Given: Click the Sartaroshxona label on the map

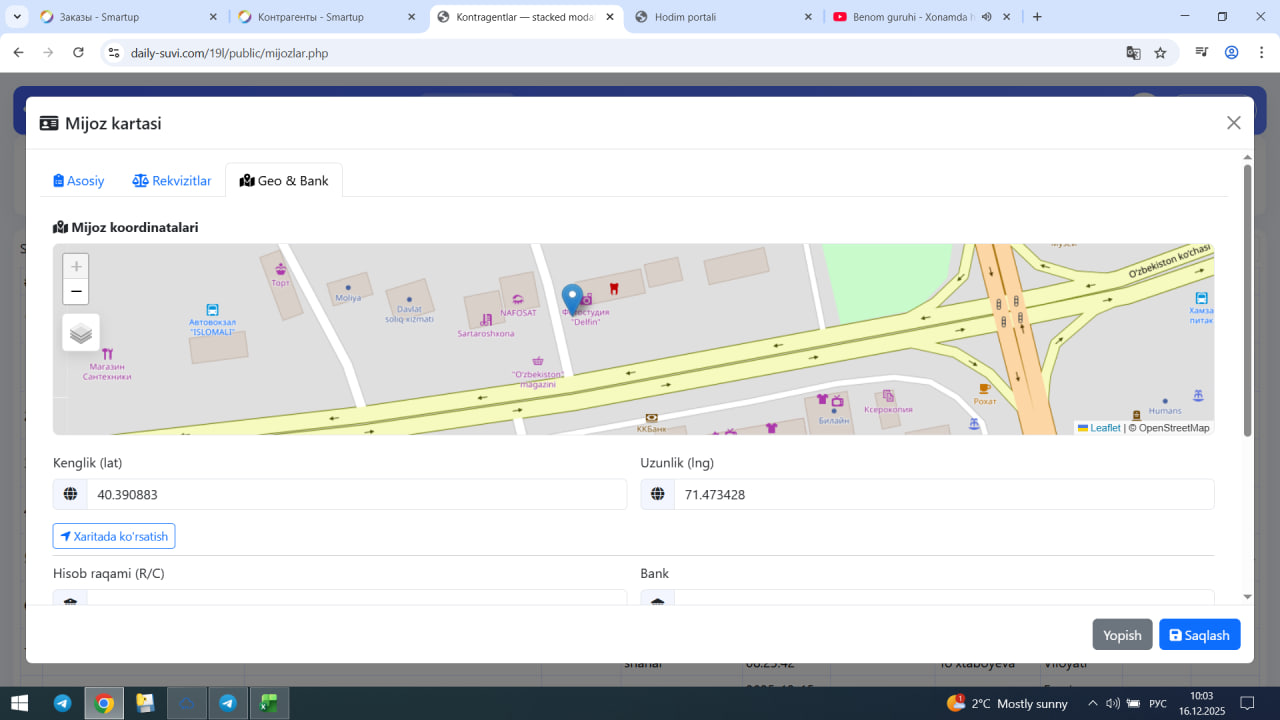Looking at the screenshot, I should tap(486, 333).
